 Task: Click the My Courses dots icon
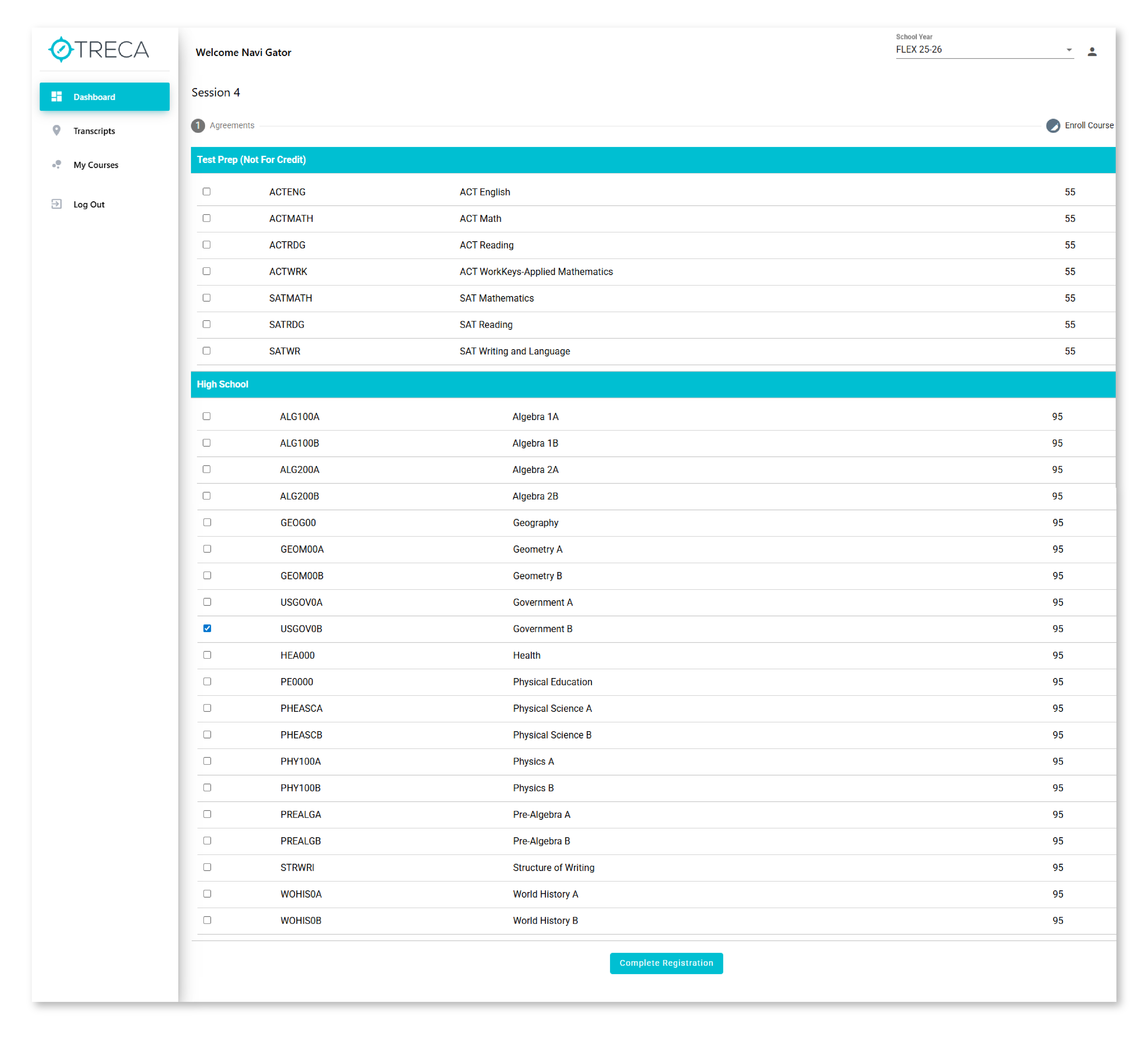point(56,165)
